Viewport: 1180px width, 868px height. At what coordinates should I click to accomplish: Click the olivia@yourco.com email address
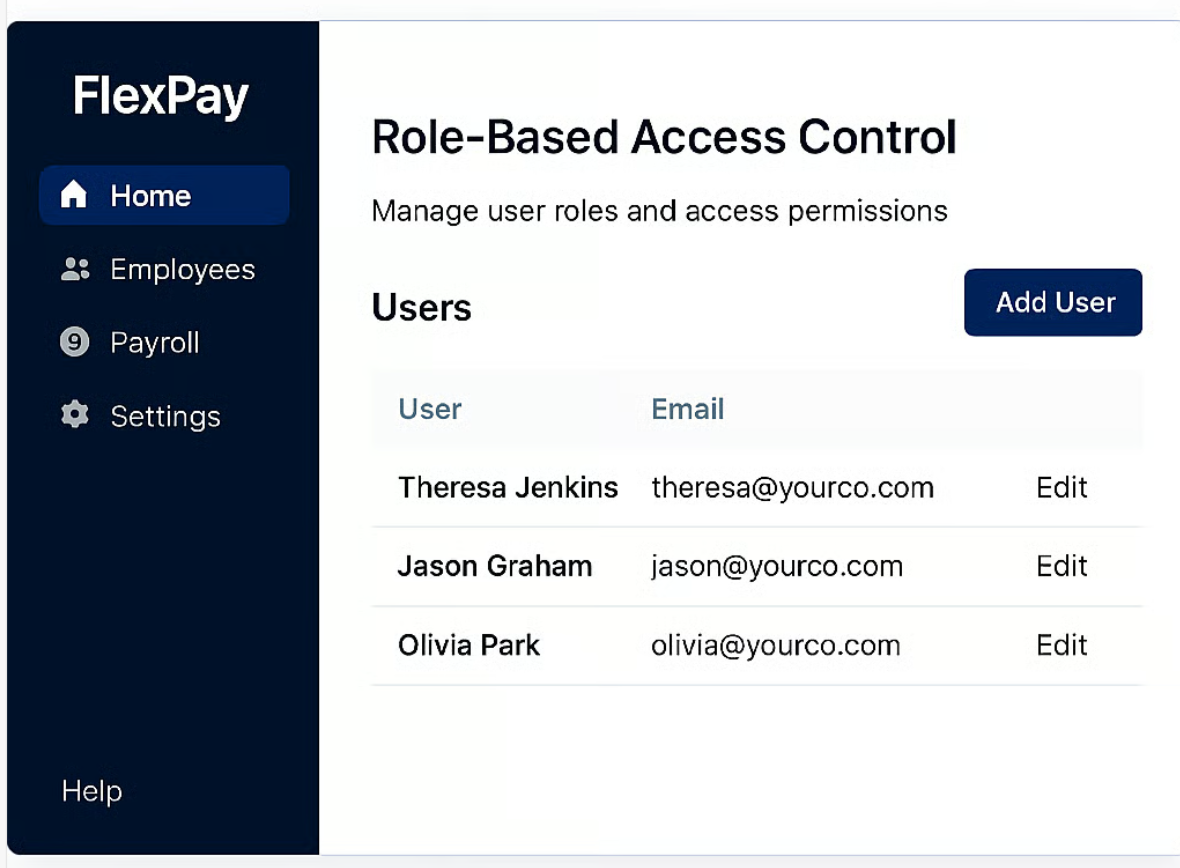(x=776, y=645)
